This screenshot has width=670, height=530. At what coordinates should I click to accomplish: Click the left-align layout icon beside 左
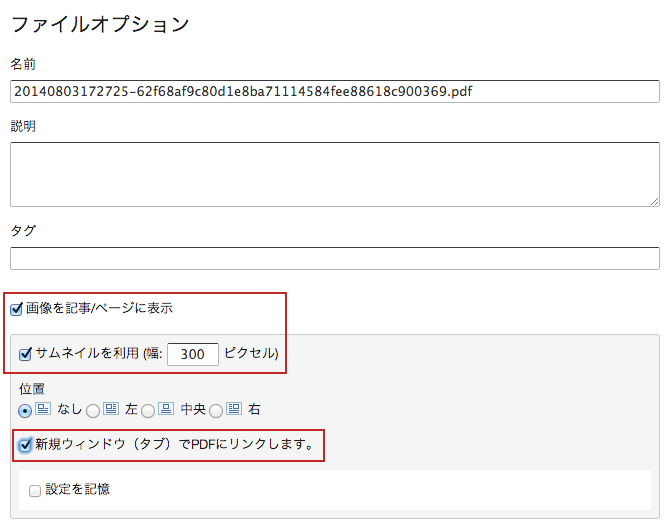coord(111,409)
